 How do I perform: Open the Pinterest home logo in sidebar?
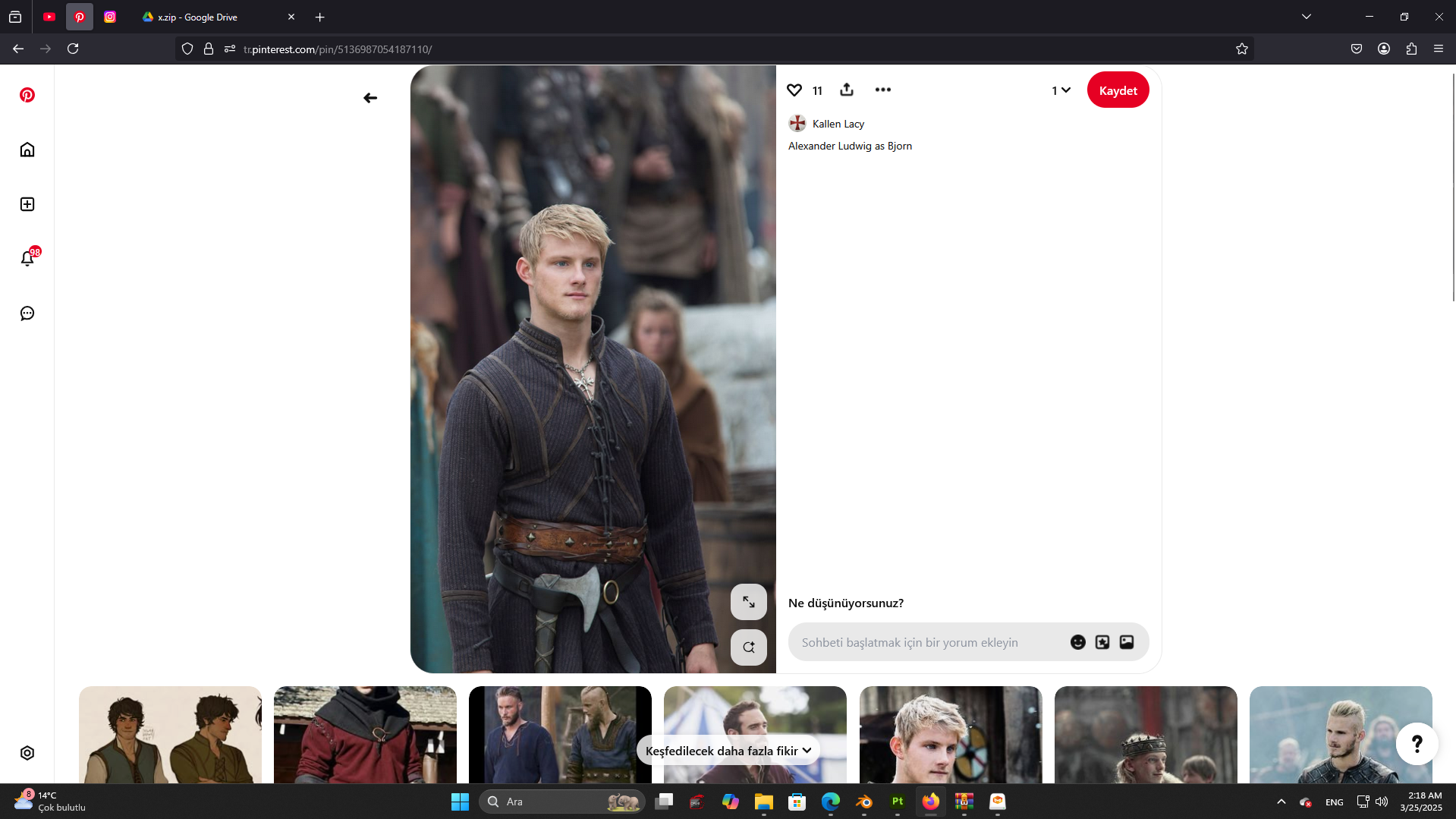pos(27,95)
